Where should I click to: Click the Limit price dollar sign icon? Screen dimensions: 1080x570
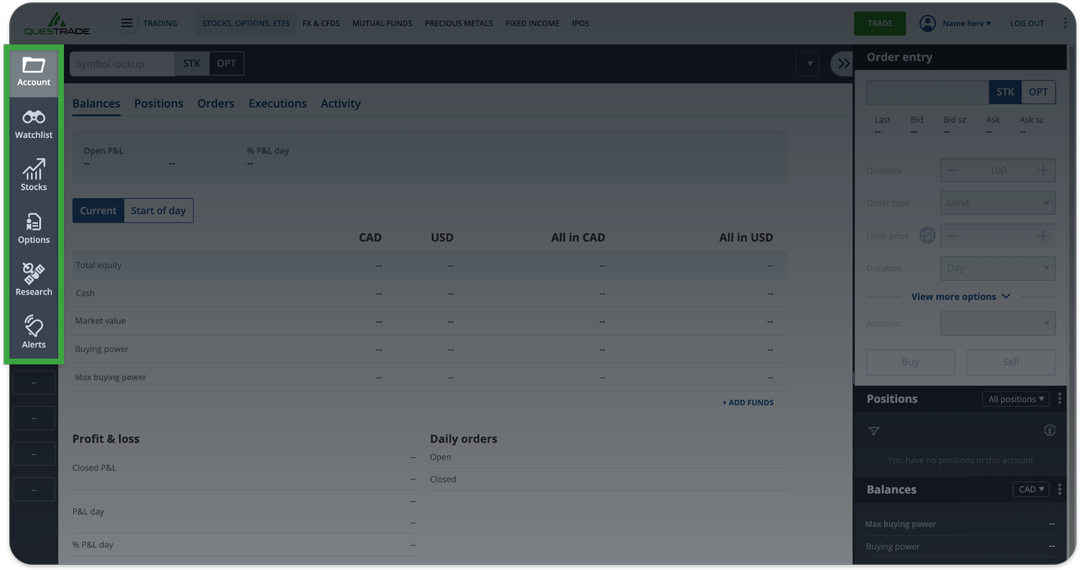point(927,235)
